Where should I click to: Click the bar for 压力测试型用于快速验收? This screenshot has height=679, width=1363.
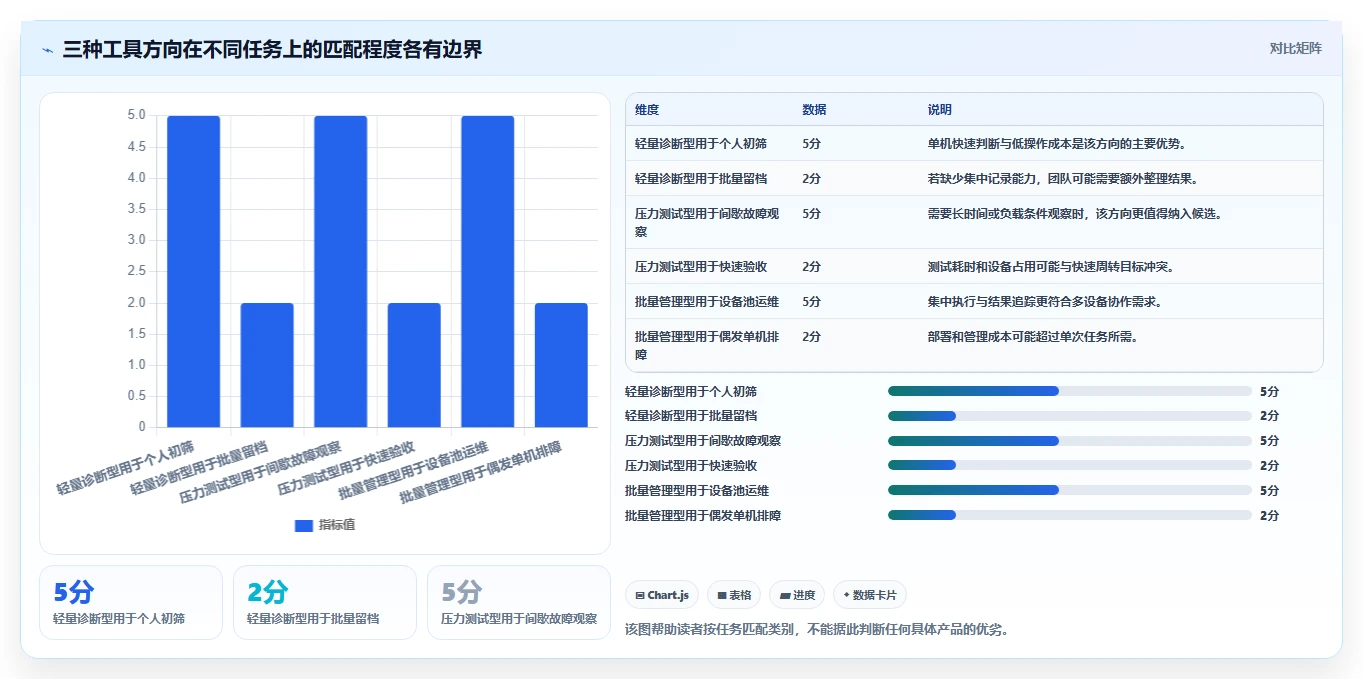414,365
